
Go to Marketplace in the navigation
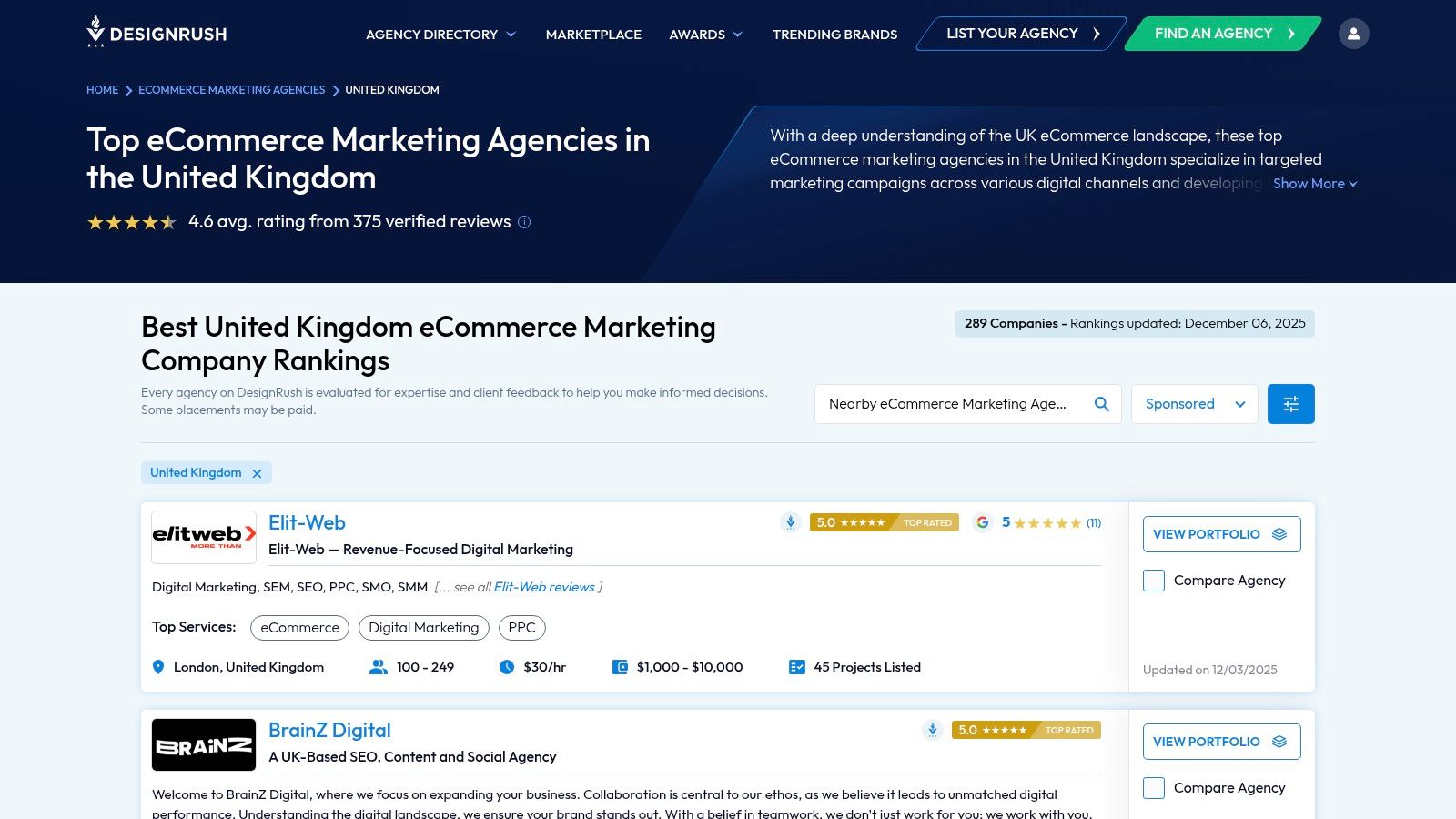pos(593,35)
